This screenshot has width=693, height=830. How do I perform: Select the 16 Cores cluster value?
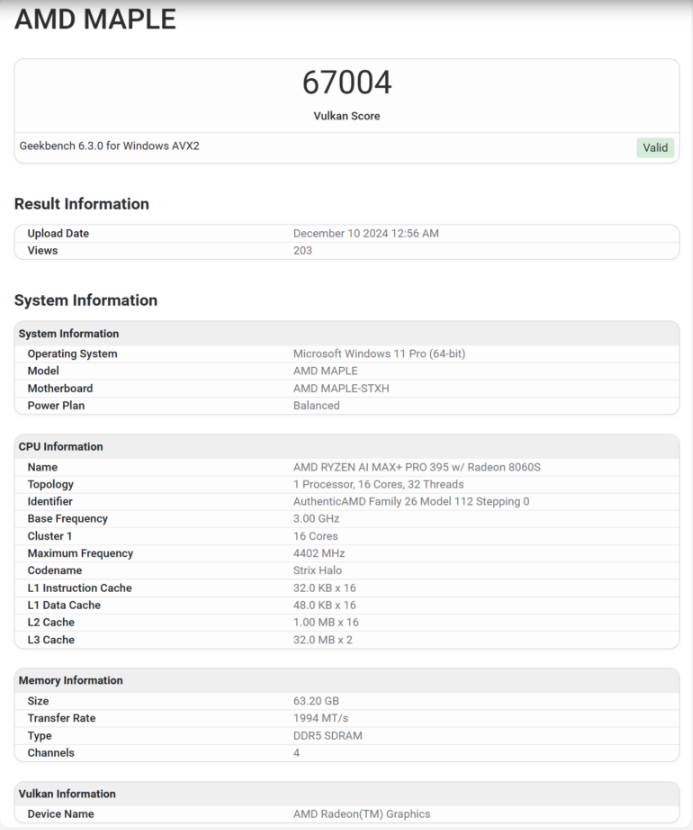pos(316,536)
